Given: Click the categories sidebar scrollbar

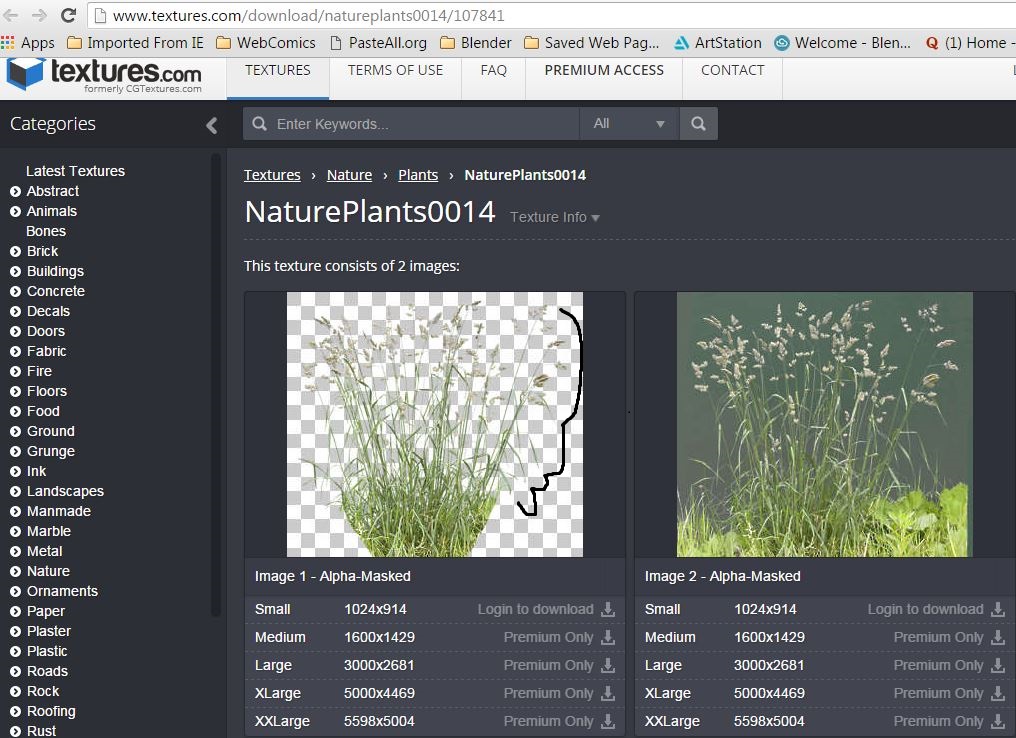Looking at the screenshot, I should point(216,386).
